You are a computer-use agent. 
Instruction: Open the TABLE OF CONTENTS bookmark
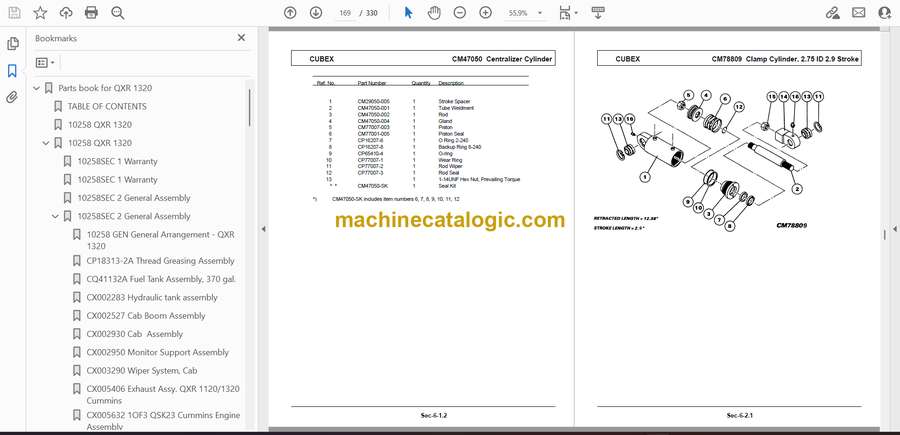click(107, 106)
